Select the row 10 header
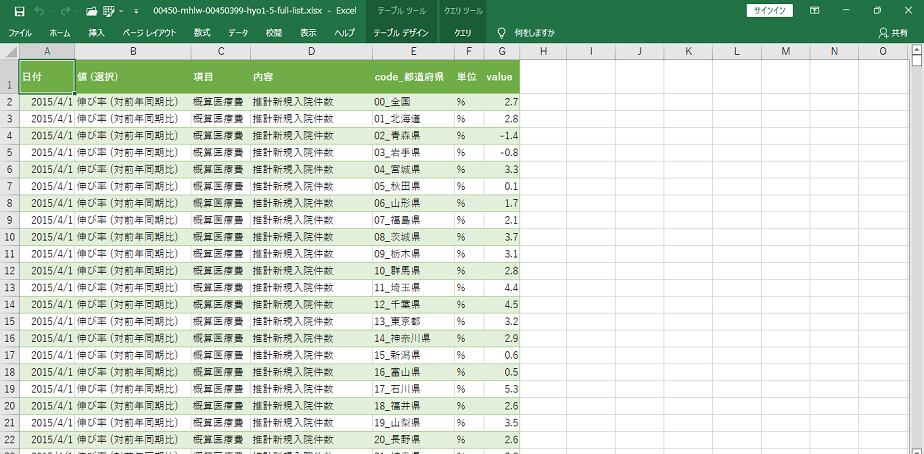Viewport: 924px width, 454px height. click(9, 237)
